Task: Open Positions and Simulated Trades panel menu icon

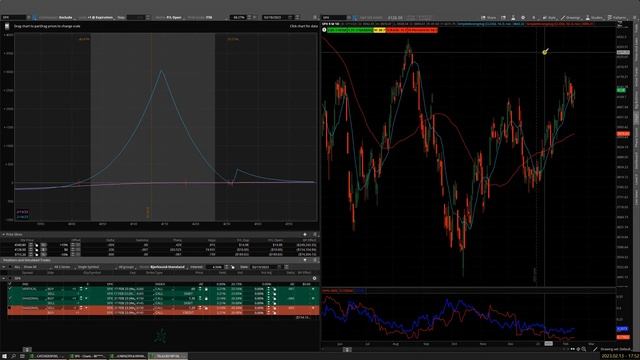Action: [315, 260]
